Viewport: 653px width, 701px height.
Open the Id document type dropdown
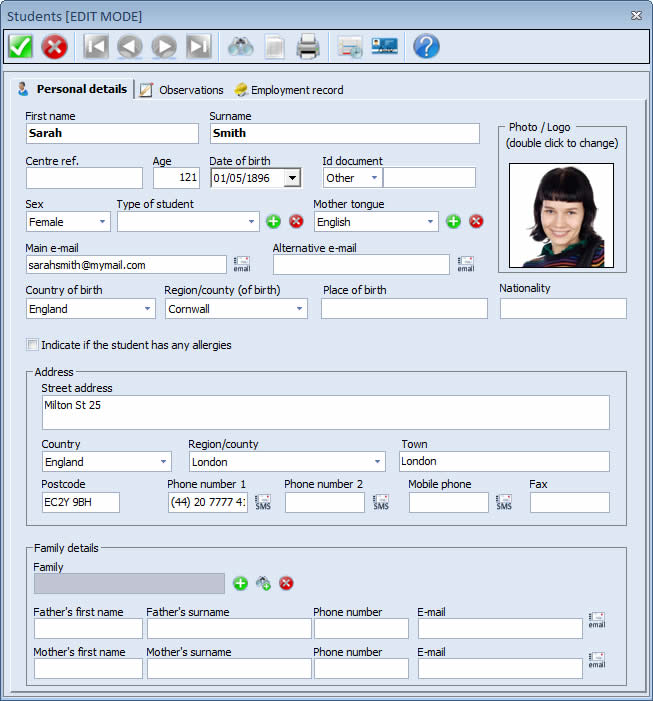coord(375,178)
